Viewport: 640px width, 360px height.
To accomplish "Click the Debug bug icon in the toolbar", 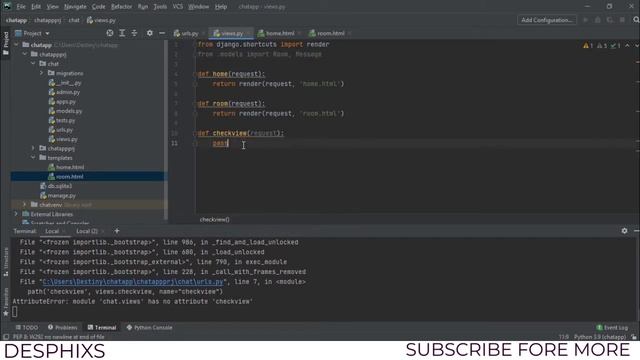I will pos(598,20).
